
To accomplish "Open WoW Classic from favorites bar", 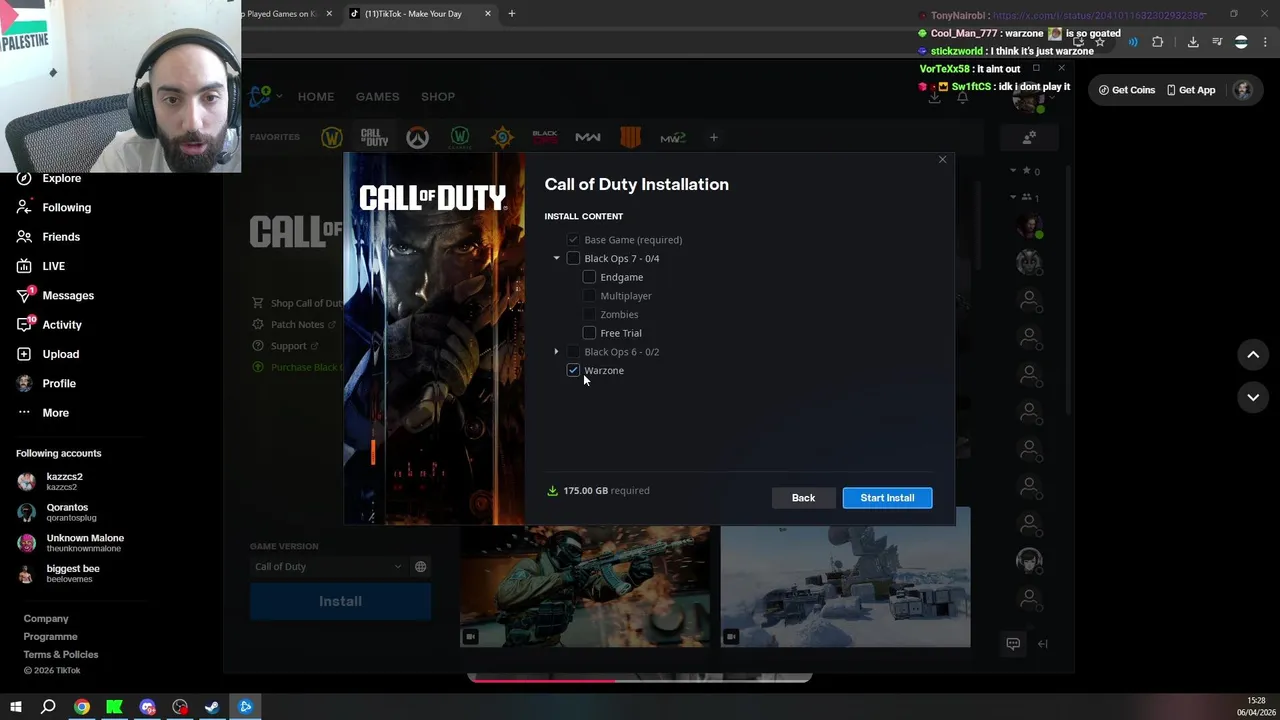I will pos(460,138).
